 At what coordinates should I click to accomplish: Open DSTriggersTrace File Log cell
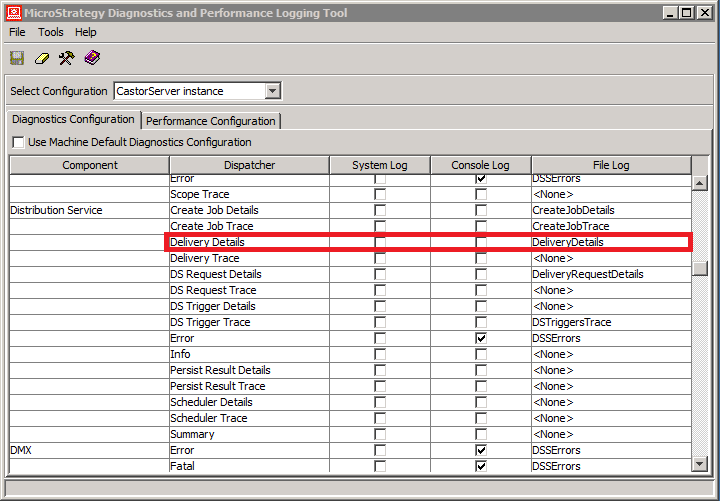pyautogui.click(x=610, y=322)
